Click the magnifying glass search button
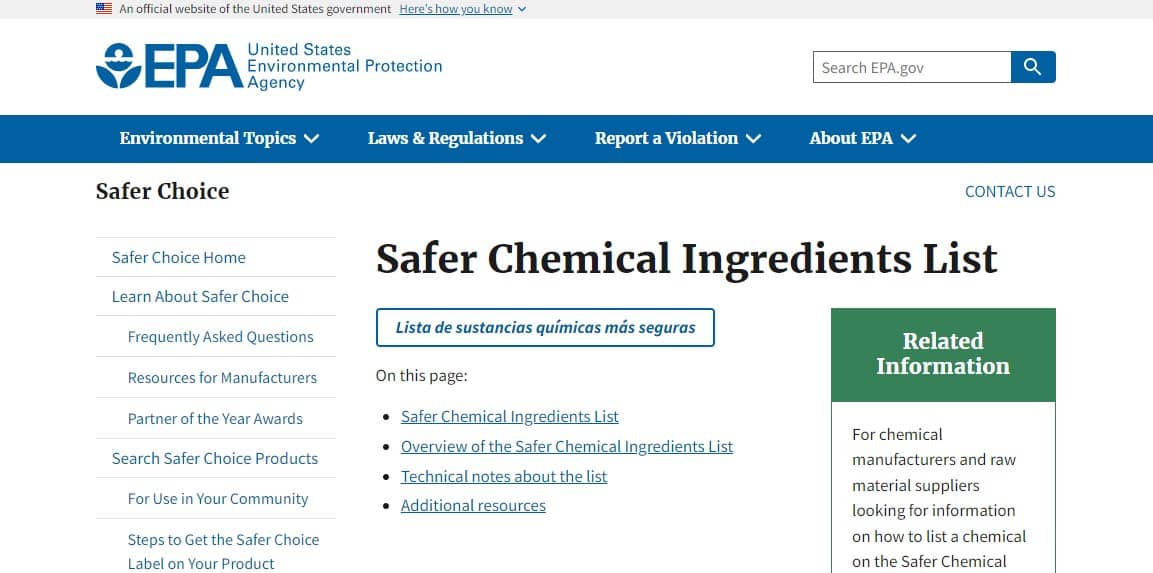Image resolution: width=1153 pixels, height=573 pixels. click(1033, 67)
